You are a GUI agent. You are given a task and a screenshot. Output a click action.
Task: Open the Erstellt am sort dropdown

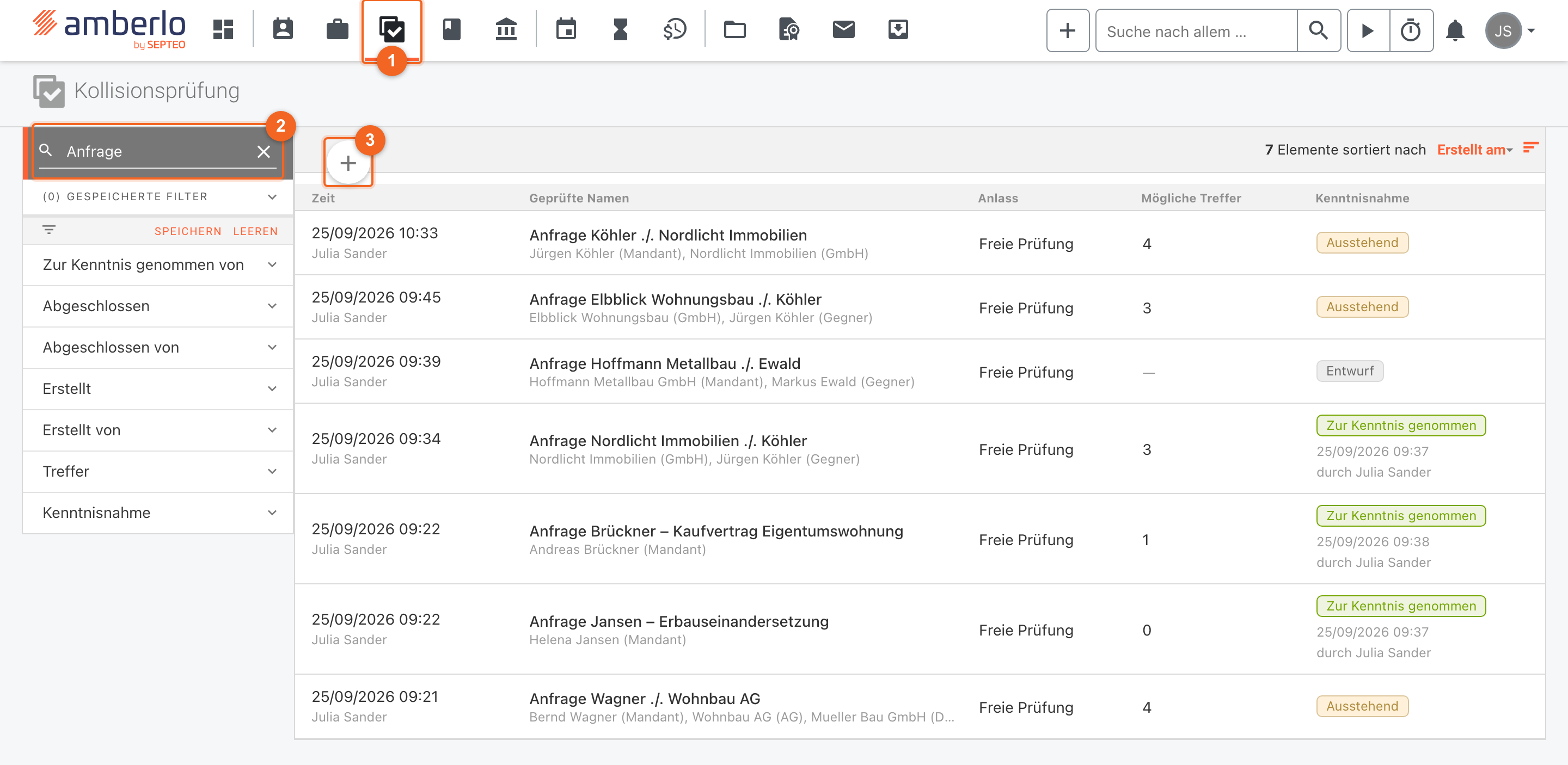[x=1474, y=150]
